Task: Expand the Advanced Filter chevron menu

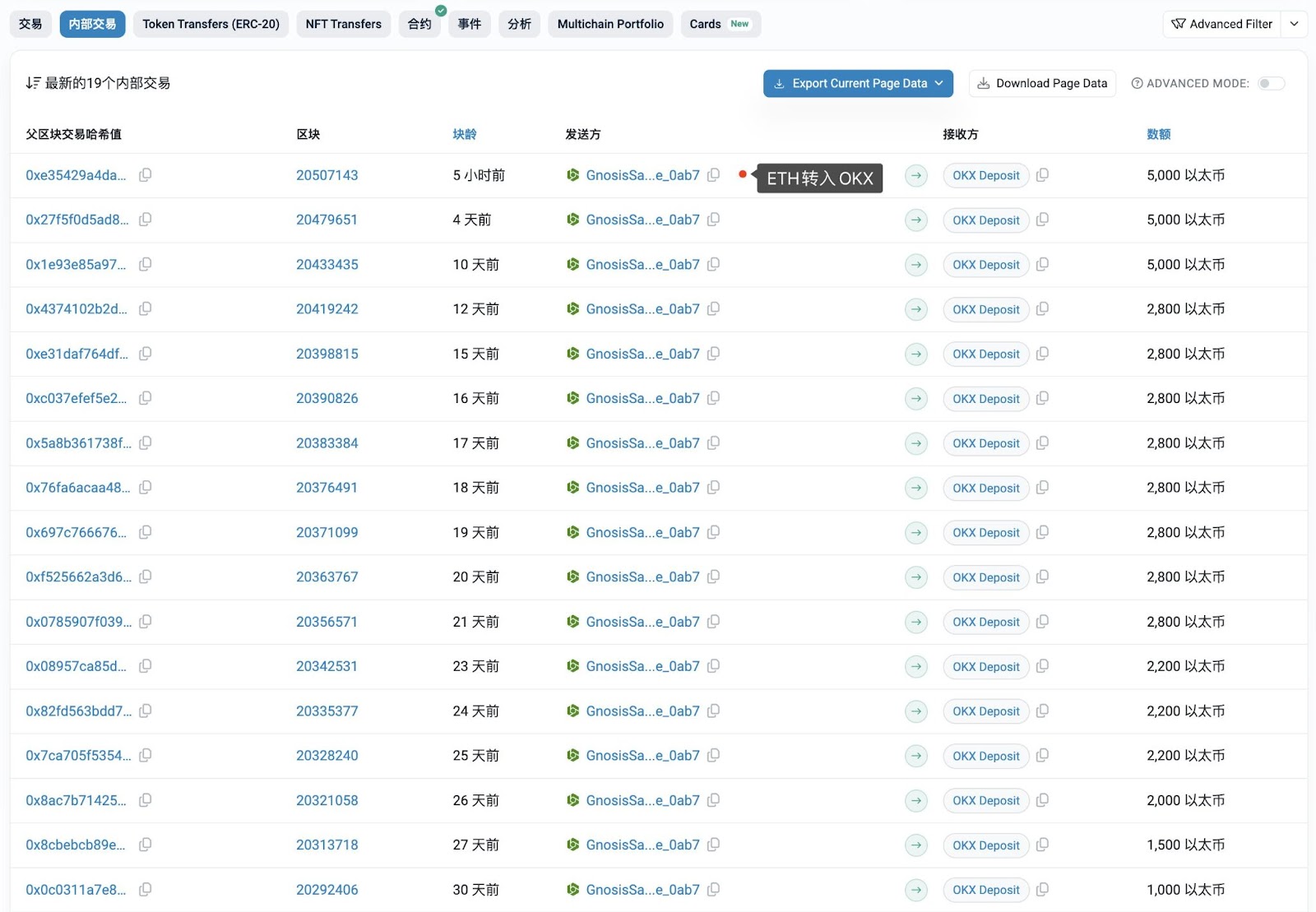Action: tap(1295, 24)
